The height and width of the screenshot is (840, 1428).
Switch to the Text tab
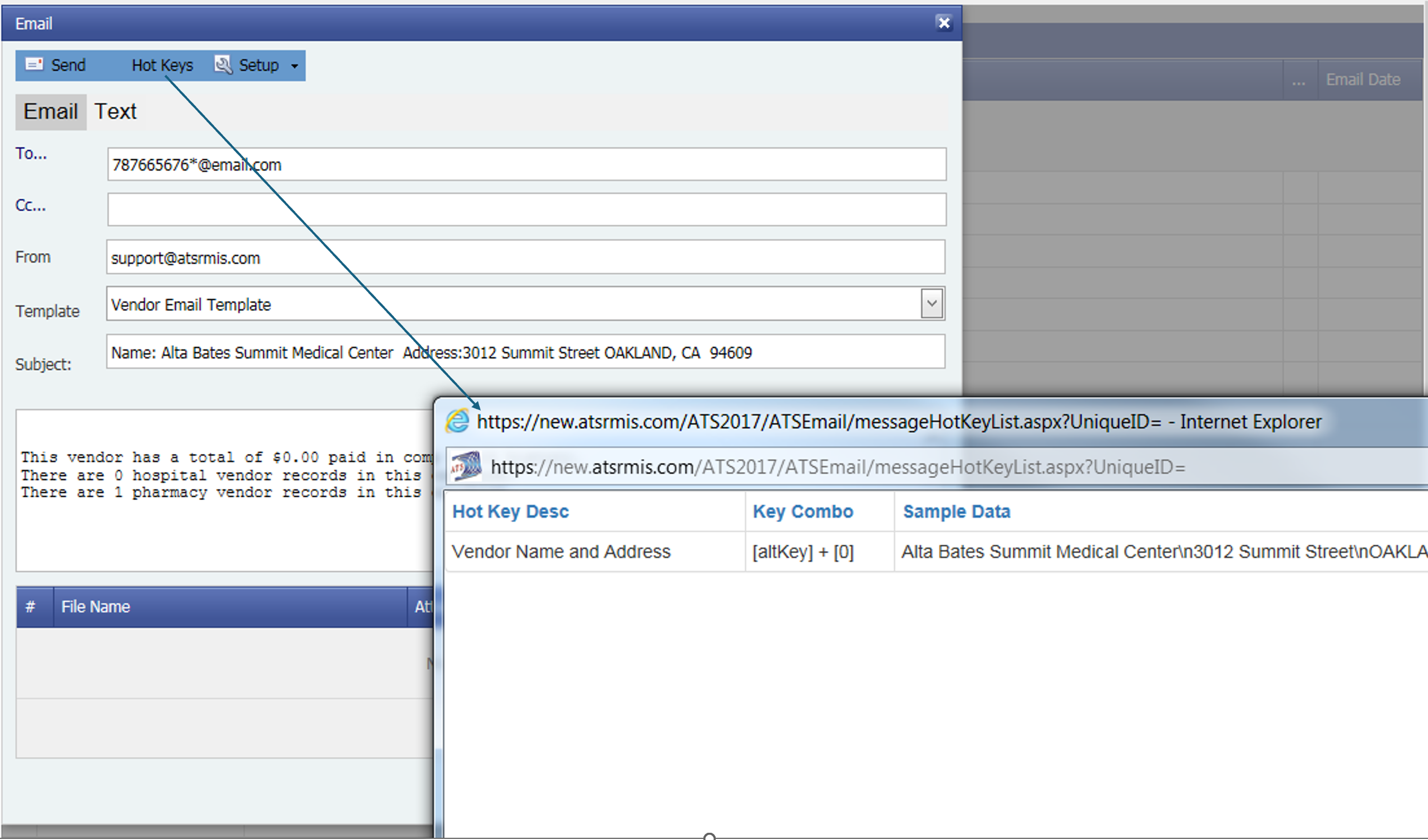coord(115,112)
